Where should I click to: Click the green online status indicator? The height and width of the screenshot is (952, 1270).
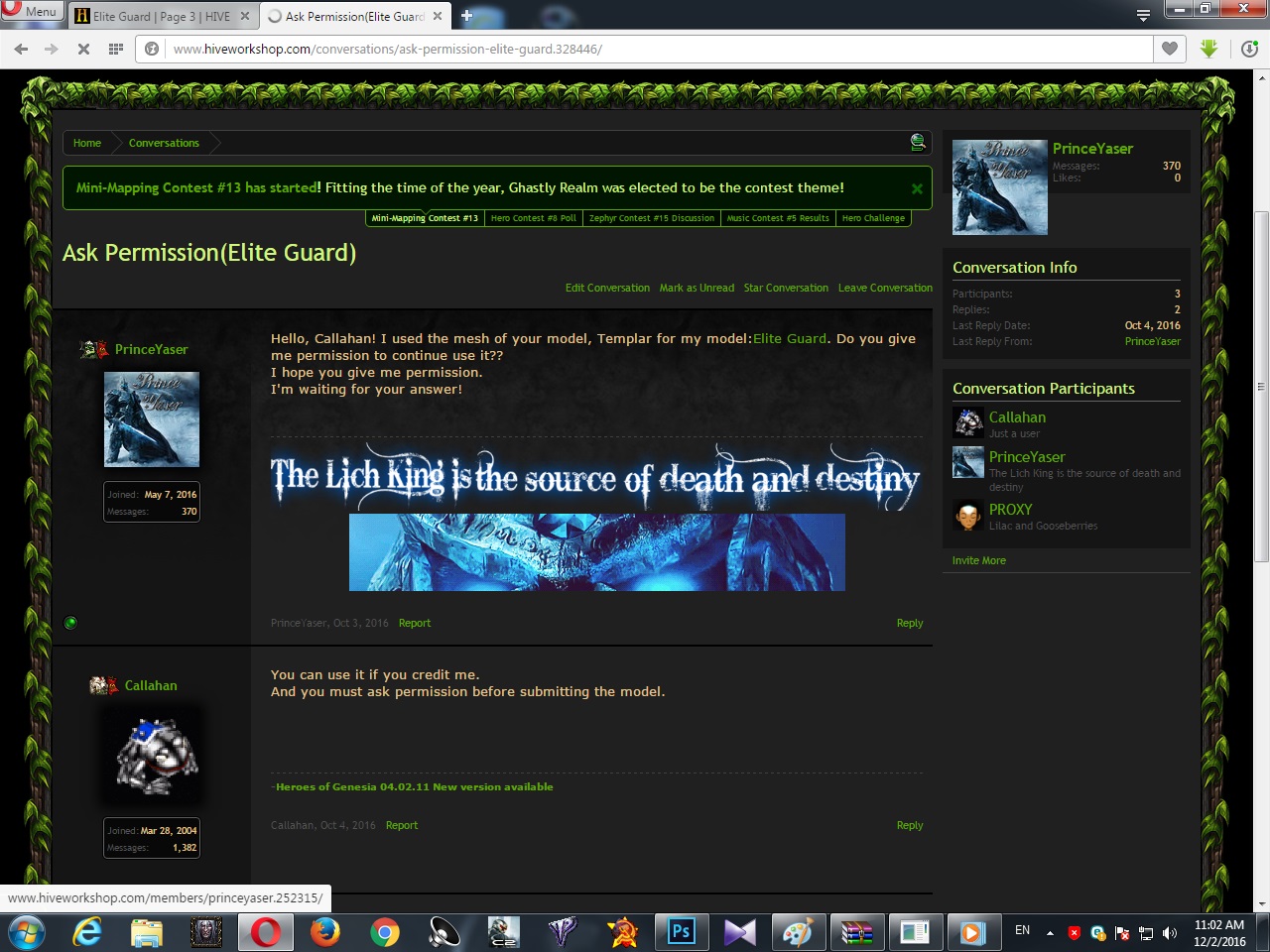click(x=70, y=623)
